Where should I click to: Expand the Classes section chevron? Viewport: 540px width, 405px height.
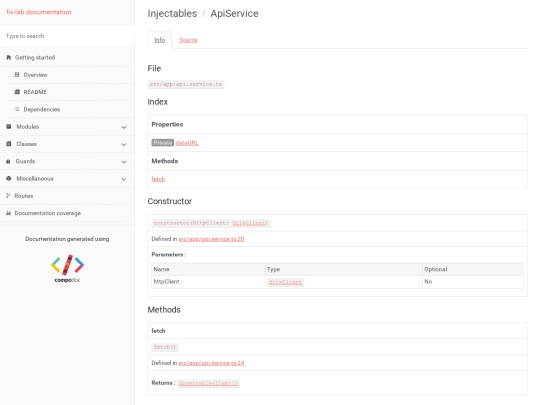coord(124,144)
